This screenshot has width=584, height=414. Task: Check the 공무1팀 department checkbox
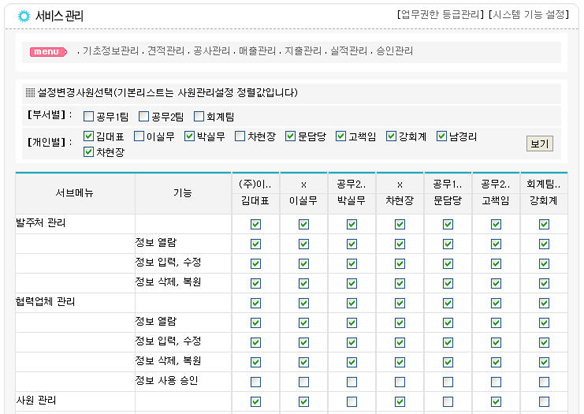(x=88, y=117)
